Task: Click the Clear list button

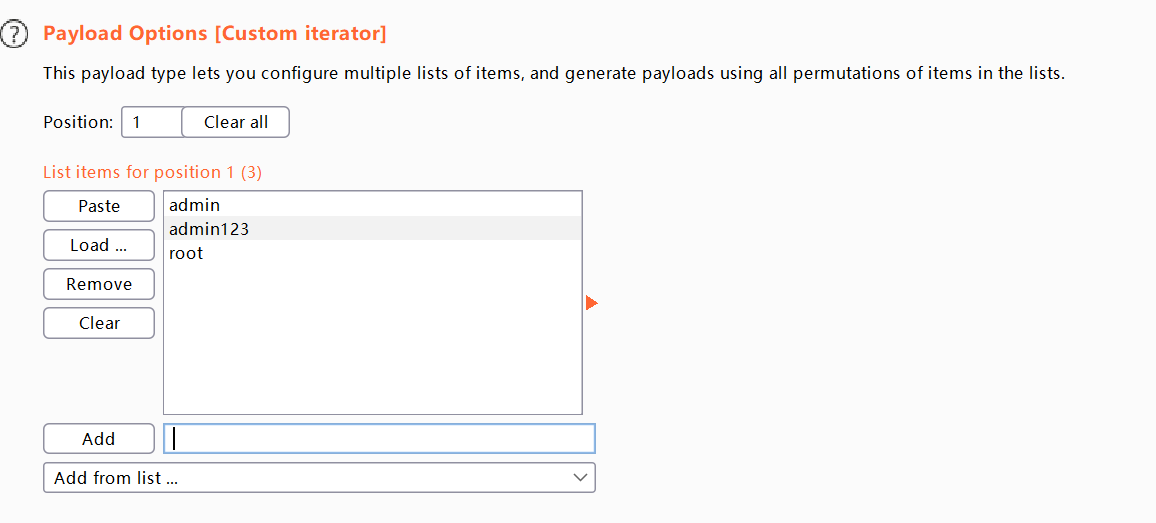Action: [x=99, y=323]
